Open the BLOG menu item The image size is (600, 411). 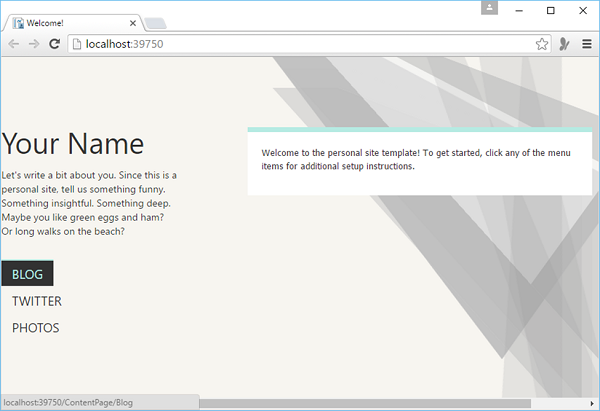(27, 274)
